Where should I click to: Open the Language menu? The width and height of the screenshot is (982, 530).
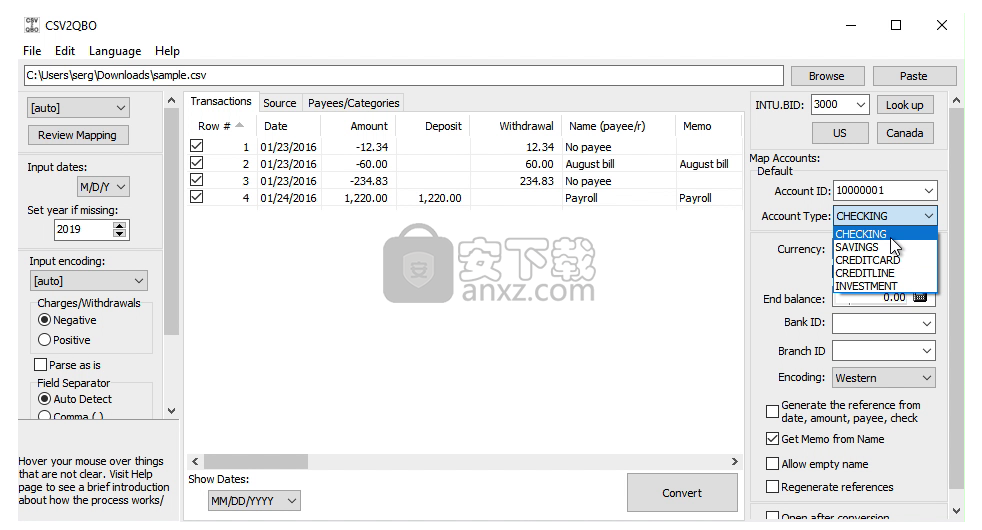pyautogui.click(x=115, y=51)
